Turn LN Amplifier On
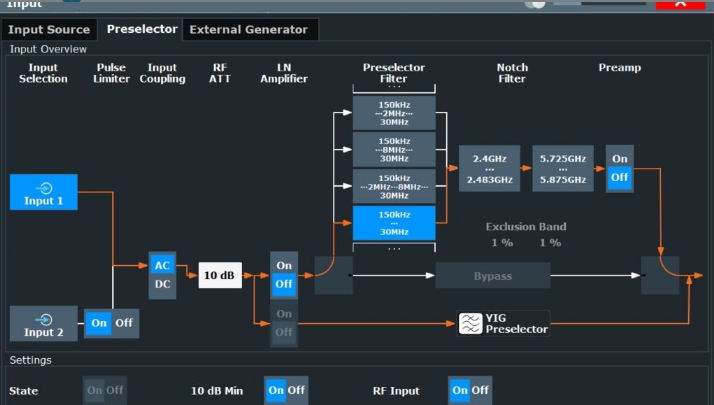Image resolution: width=714 pixels, height=405 pixels. (284, 265)
